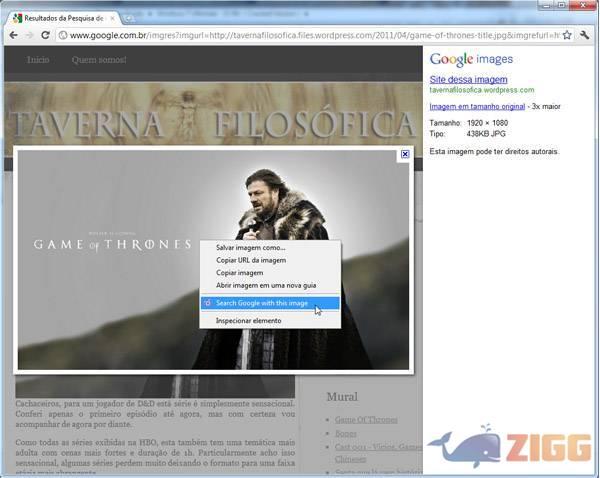Close the image preview overlay
Viewport: 600px width, 478px height.
click(405, 154)
